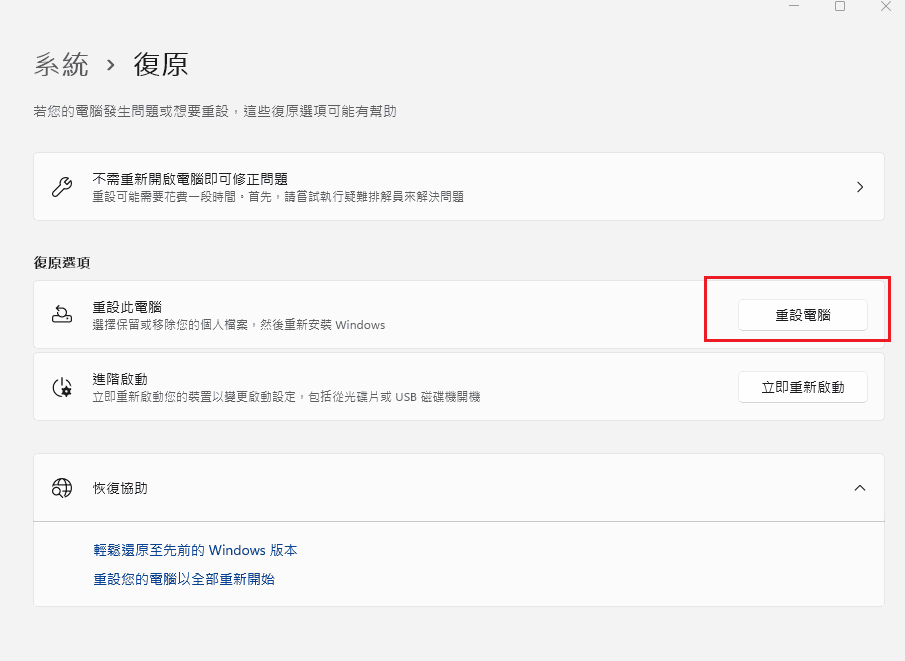This screenshot has height=661, width=905.
Task: Click the wrench troubleshoot icon
Action: point(62,187)
